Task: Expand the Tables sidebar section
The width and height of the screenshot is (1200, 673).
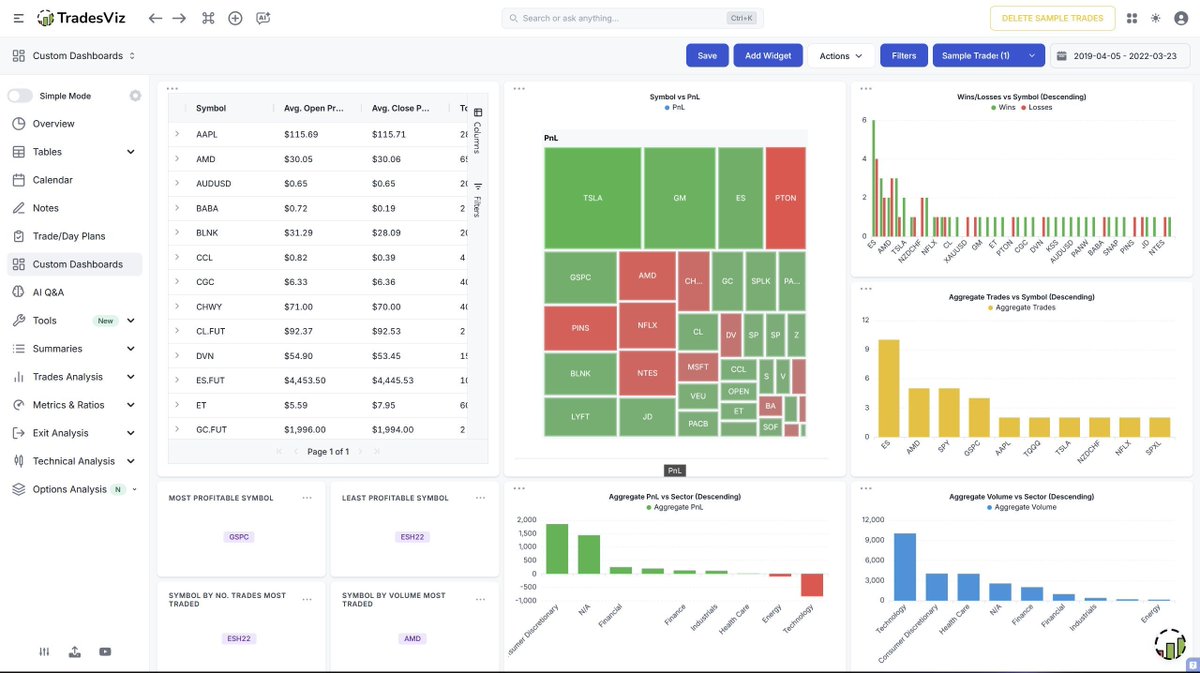Action: pyautogui.click(x=130, y=152)
